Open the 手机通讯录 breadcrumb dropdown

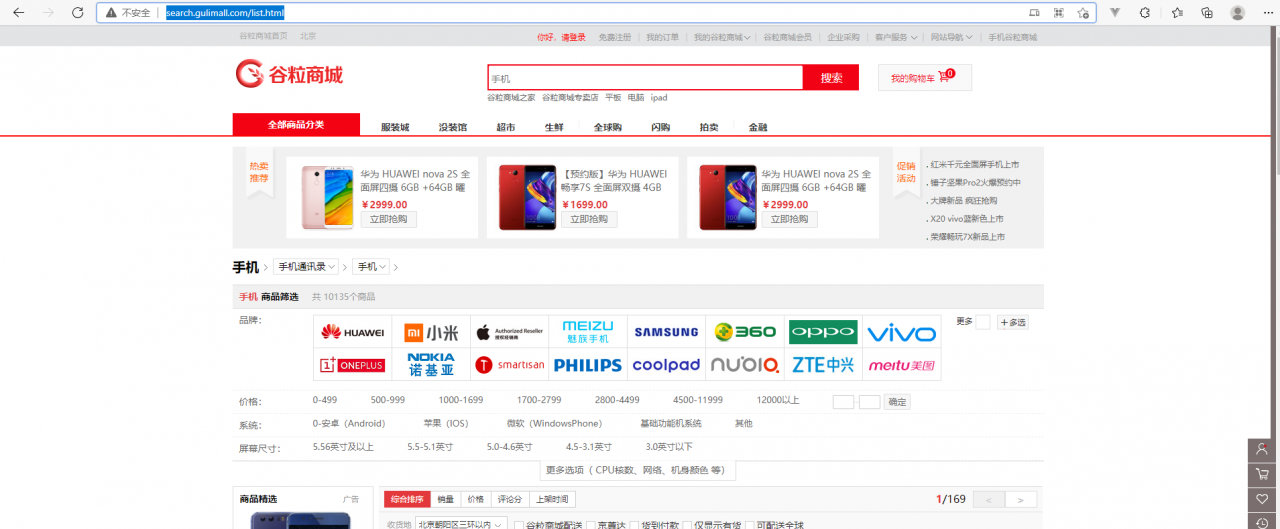pos(307,267)
